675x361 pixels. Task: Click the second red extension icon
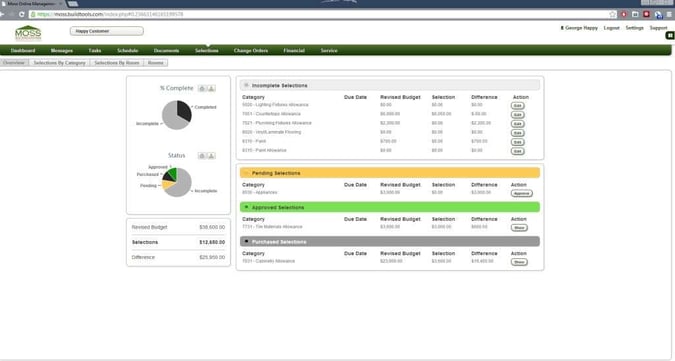pyautogui.click(x=646, y=14)
